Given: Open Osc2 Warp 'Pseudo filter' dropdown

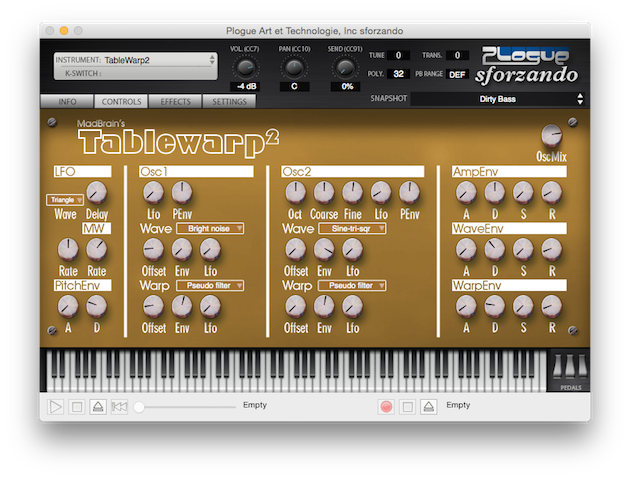Looking at the screenshot, I should coord(352,286).
